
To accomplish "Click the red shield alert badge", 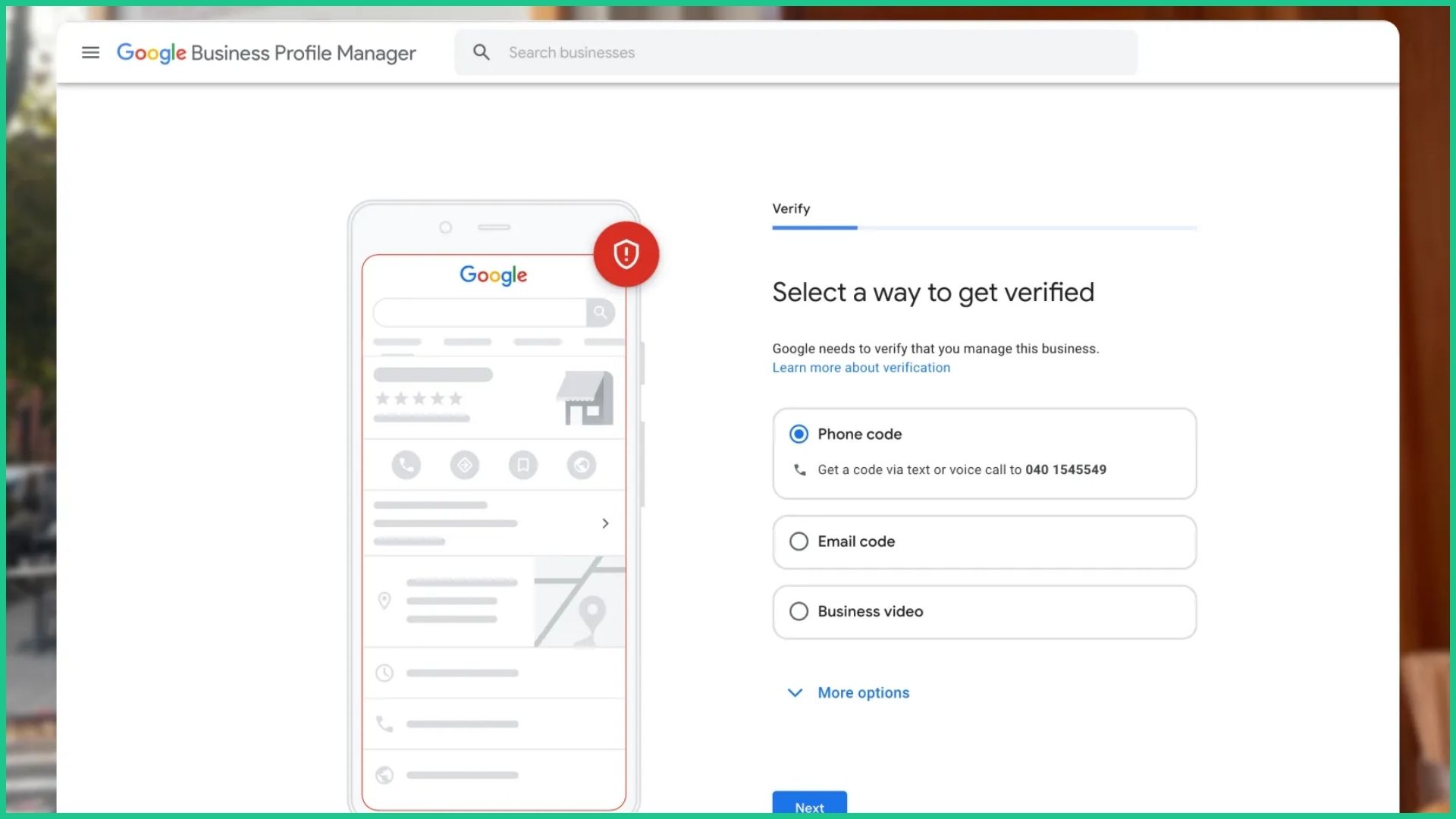I will point(626,254).
